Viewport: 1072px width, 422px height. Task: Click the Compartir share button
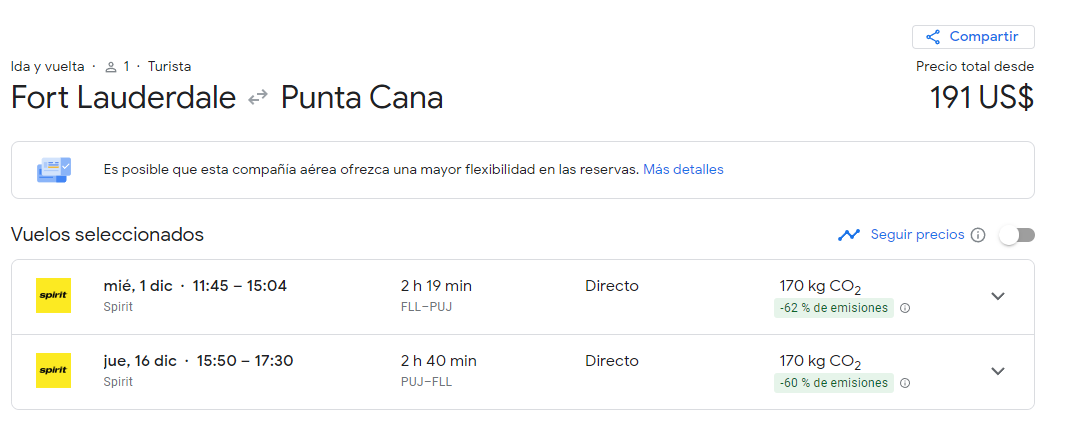(973, 37)
